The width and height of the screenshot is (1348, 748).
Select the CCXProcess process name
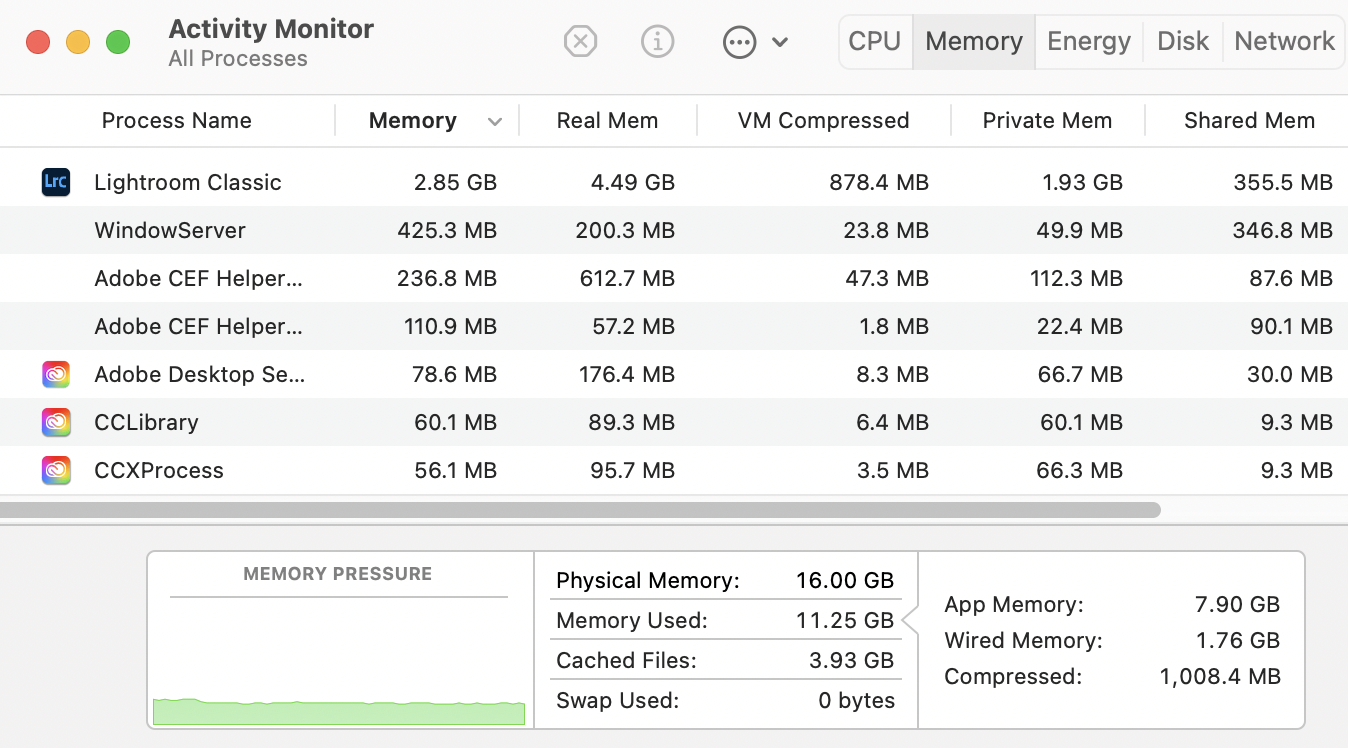pos(159,470)
